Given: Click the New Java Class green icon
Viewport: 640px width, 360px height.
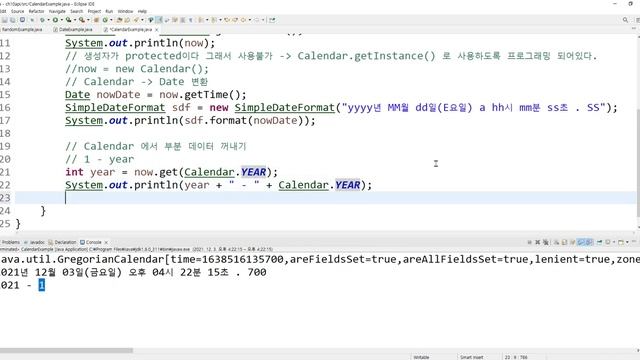Looking at the screenshot, I should [x=105, y=20].
